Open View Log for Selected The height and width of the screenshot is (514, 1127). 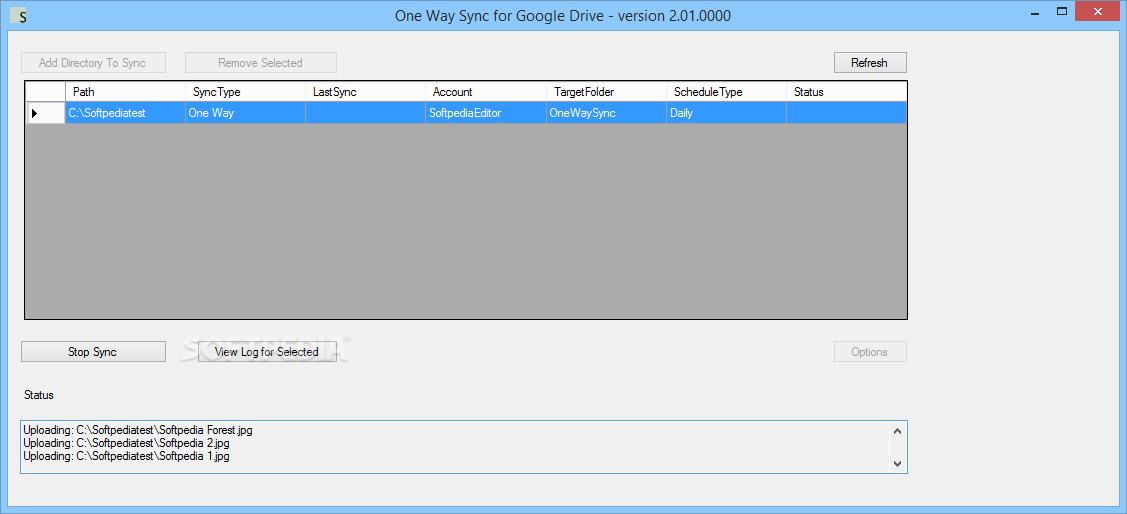pyautogui.click(x=267, y=352)
